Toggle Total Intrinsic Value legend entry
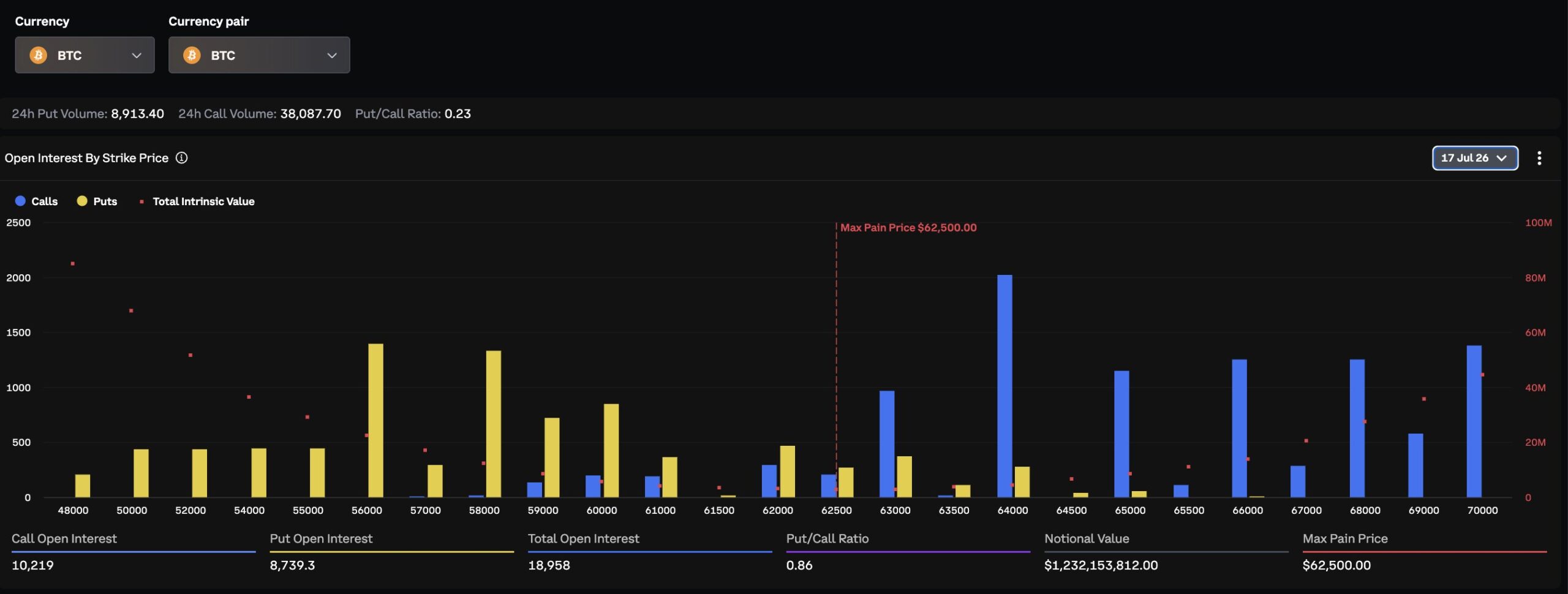This screenshot has height=594, width=1568. click(x=197, y=201)
